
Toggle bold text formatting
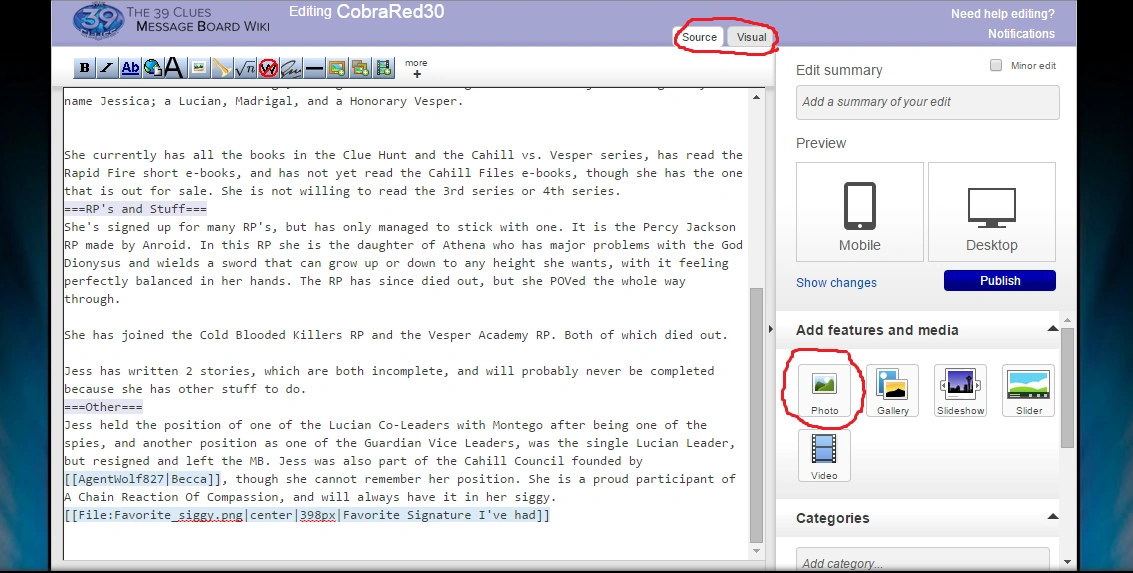84,68
